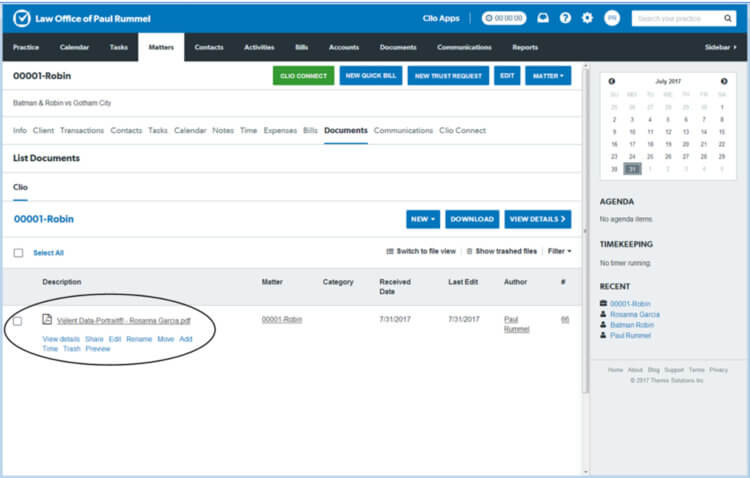Toggle Show trashed files

click(x=502, y=251)
